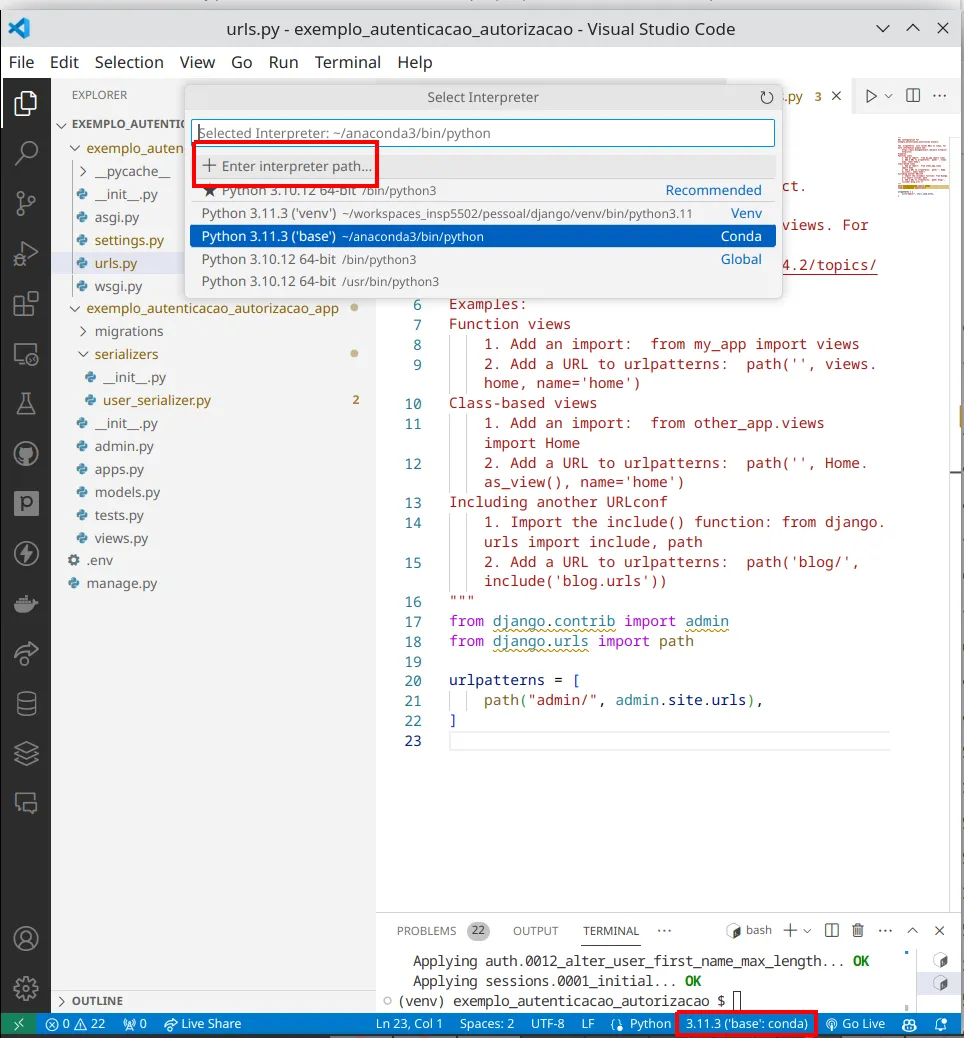964x1038 pixels.
Task: Open settings.py in the explorer
Action: 128,240
